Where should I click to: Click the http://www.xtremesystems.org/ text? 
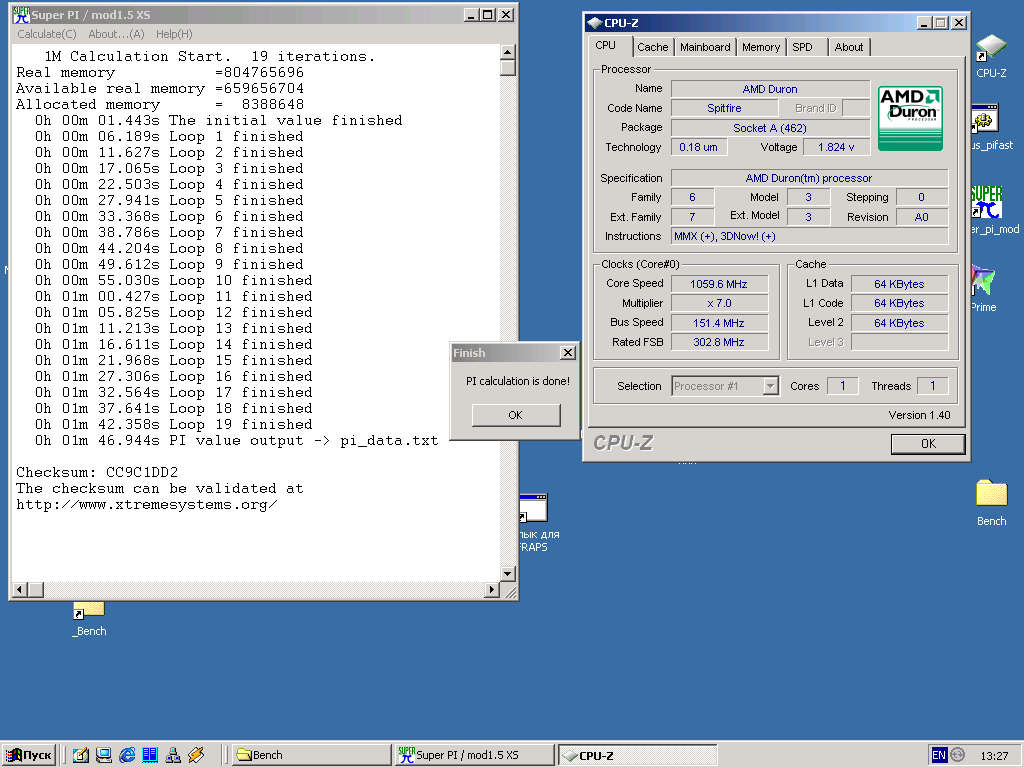[146, 504]
